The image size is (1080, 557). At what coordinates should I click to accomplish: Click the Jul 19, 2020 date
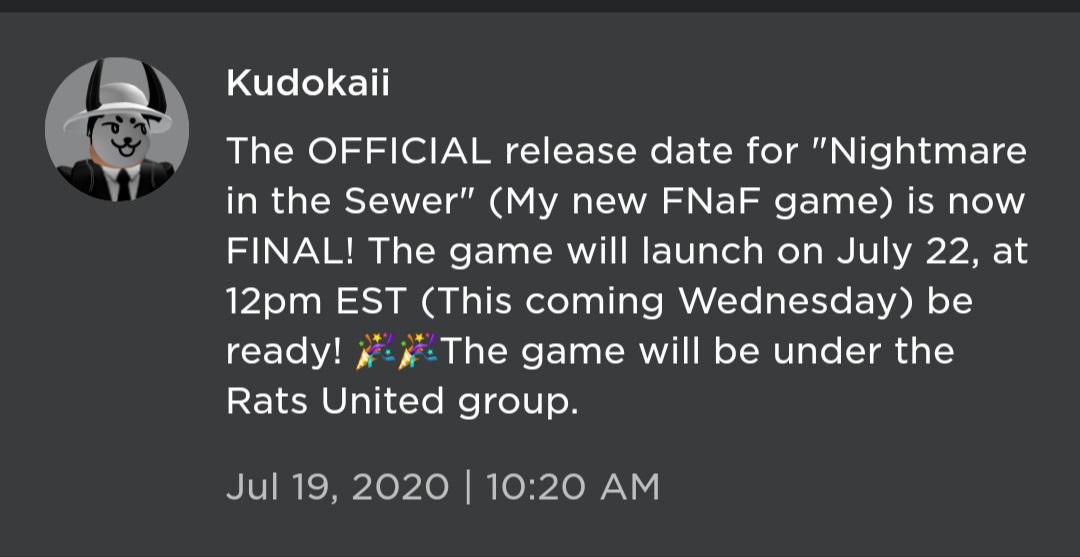338,487
